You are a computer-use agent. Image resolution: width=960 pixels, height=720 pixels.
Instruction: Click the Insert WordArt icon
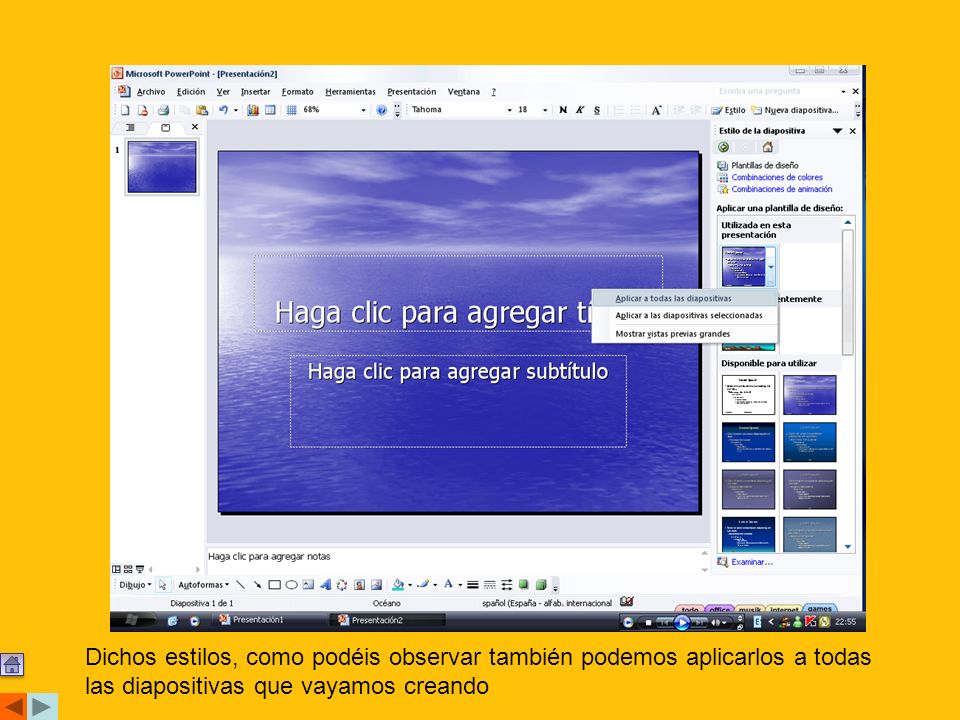325,585
